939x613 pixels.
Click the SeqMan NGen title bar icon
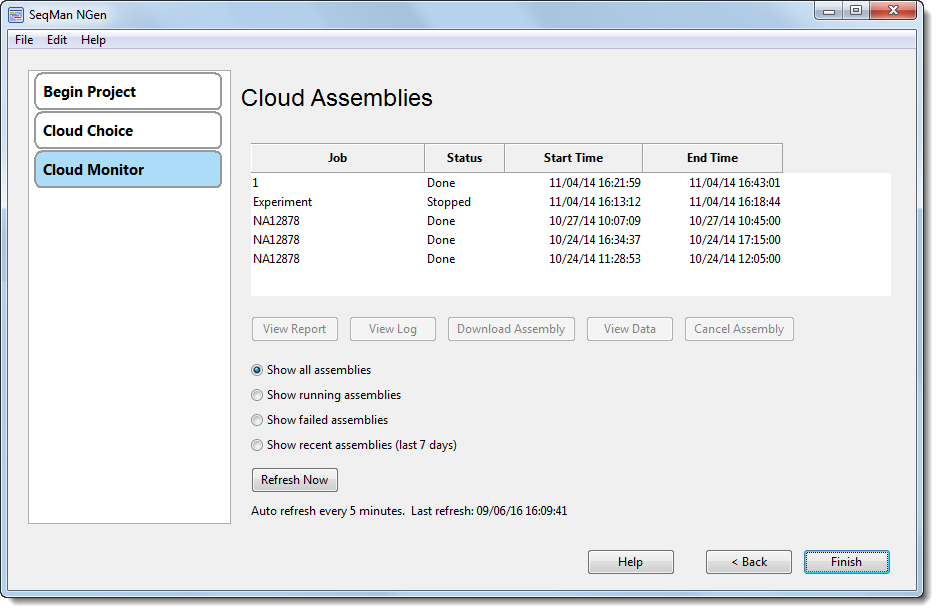pyautogui.click(x=16, y=15)
